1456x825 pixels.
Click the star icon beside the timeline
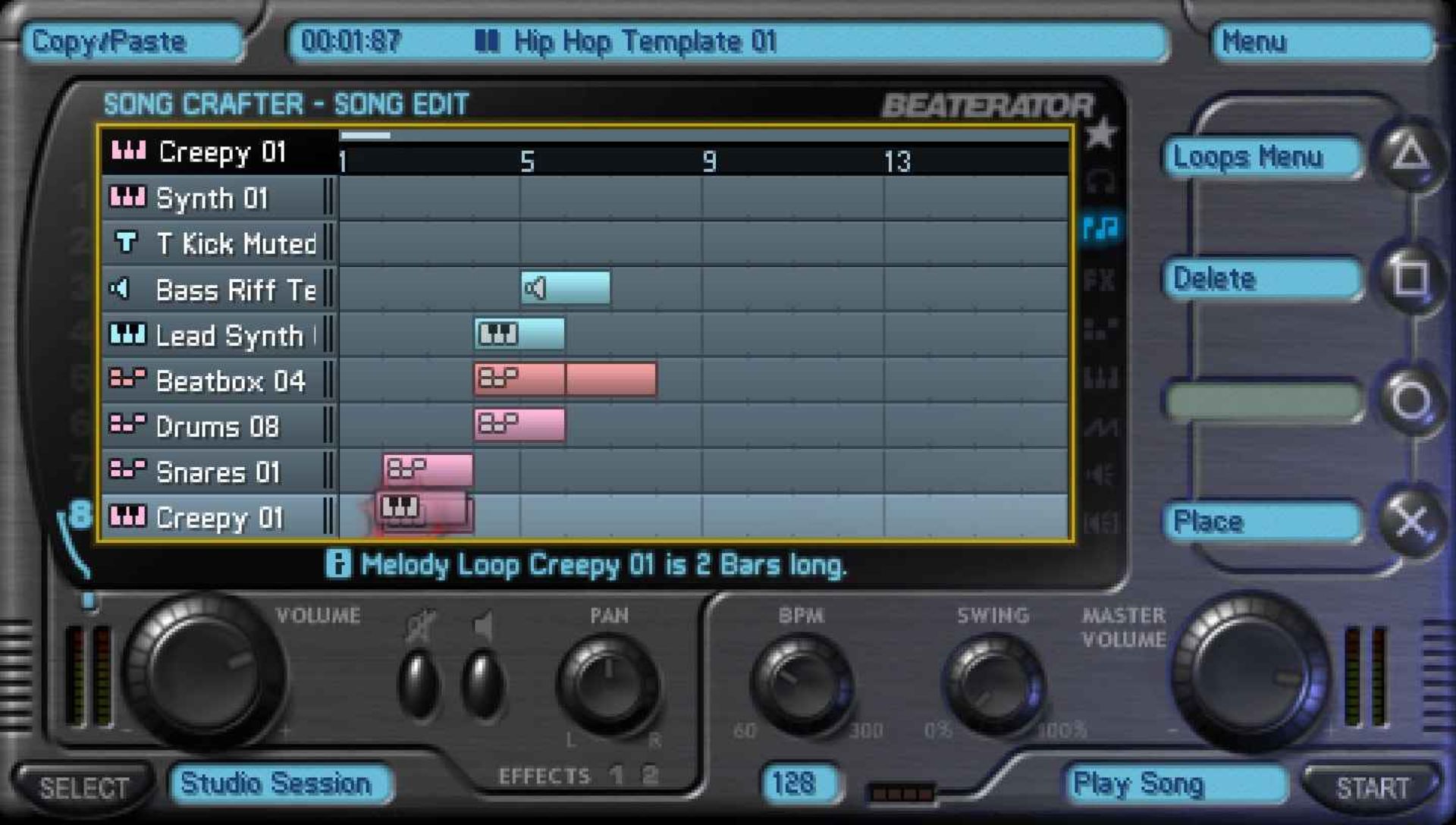(1100, 133)
